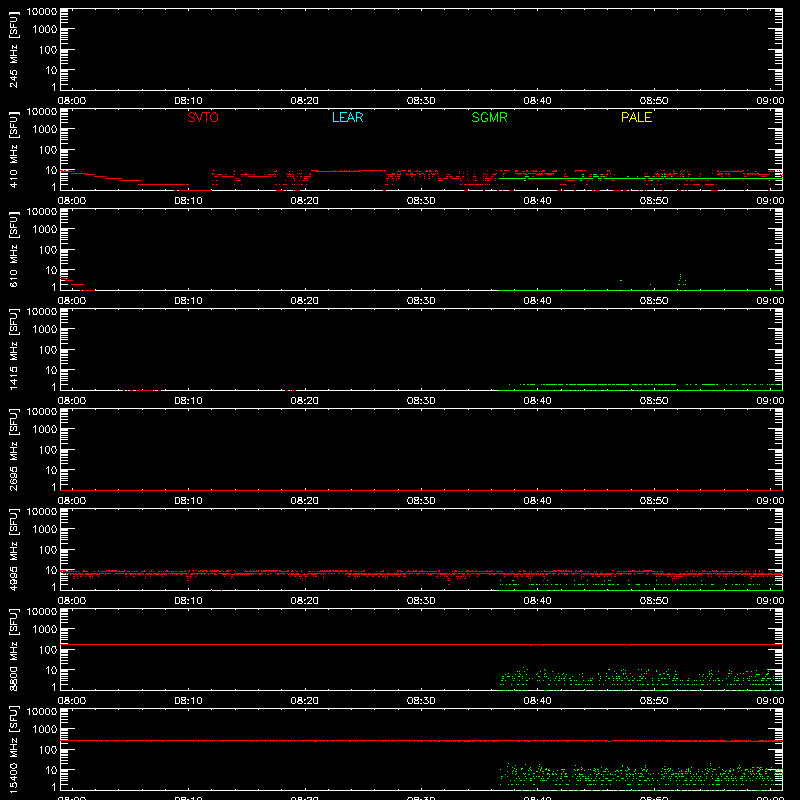Click the 08:20 label under 4995 MHz plot

[305, 601]
